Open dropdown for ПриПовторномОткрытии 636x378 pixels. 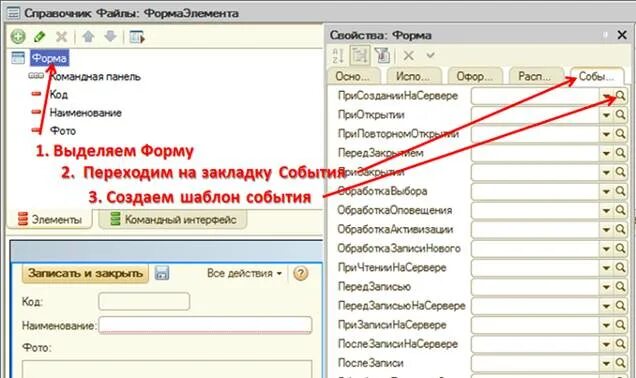pyautogui.click(x=606, y=134)
